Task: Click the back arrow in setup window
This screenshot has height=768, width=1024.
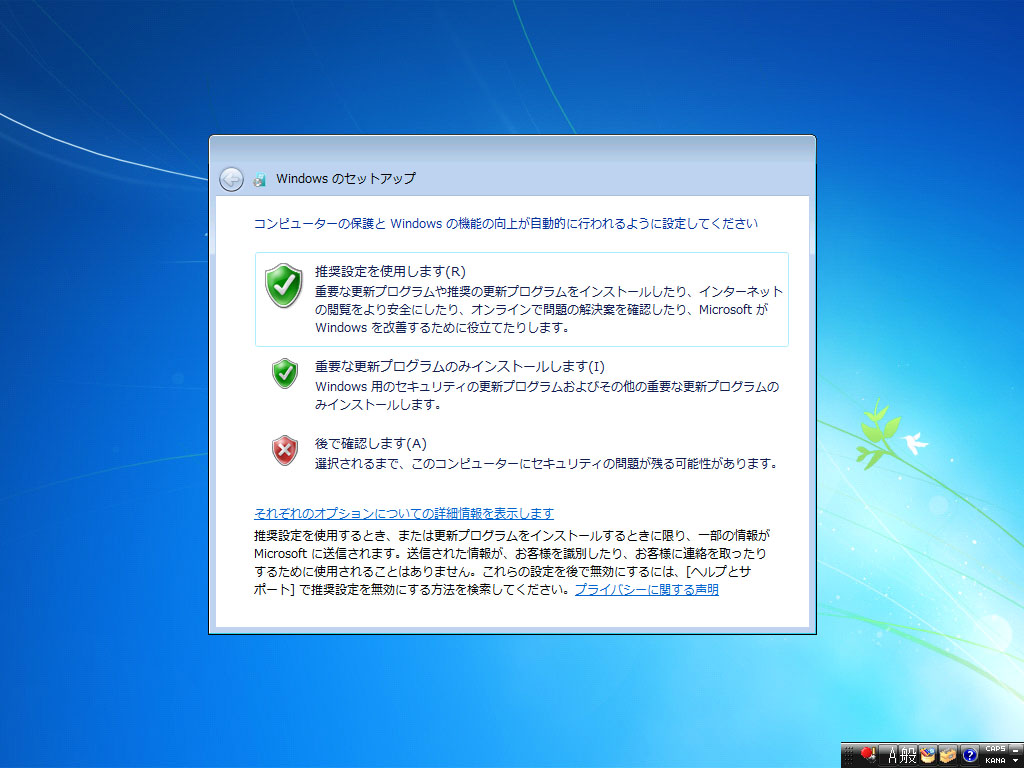Action: 231,179
